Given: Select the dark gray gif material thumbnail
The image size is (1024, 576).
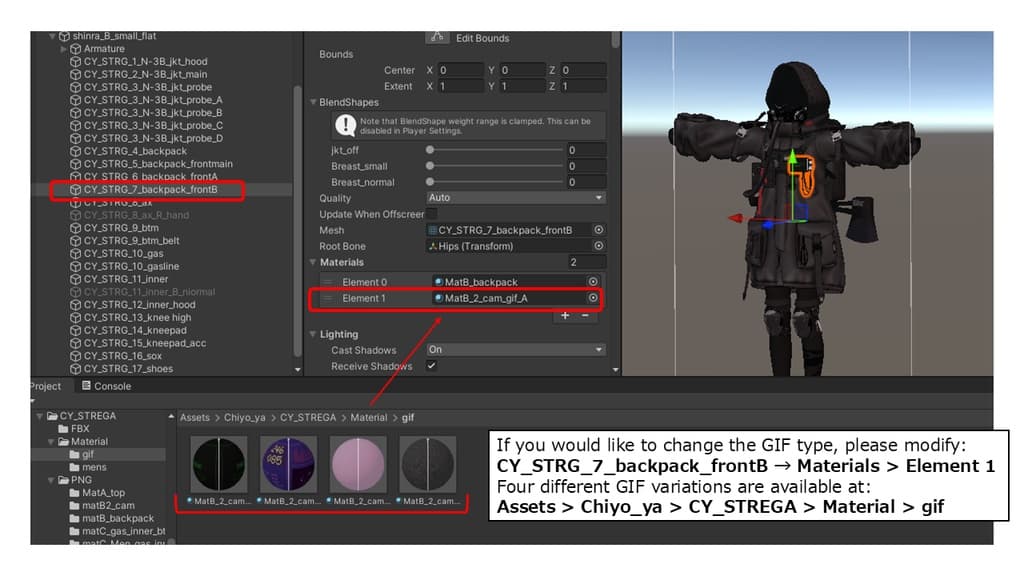Looking at the screenshot, I should 427,464.
